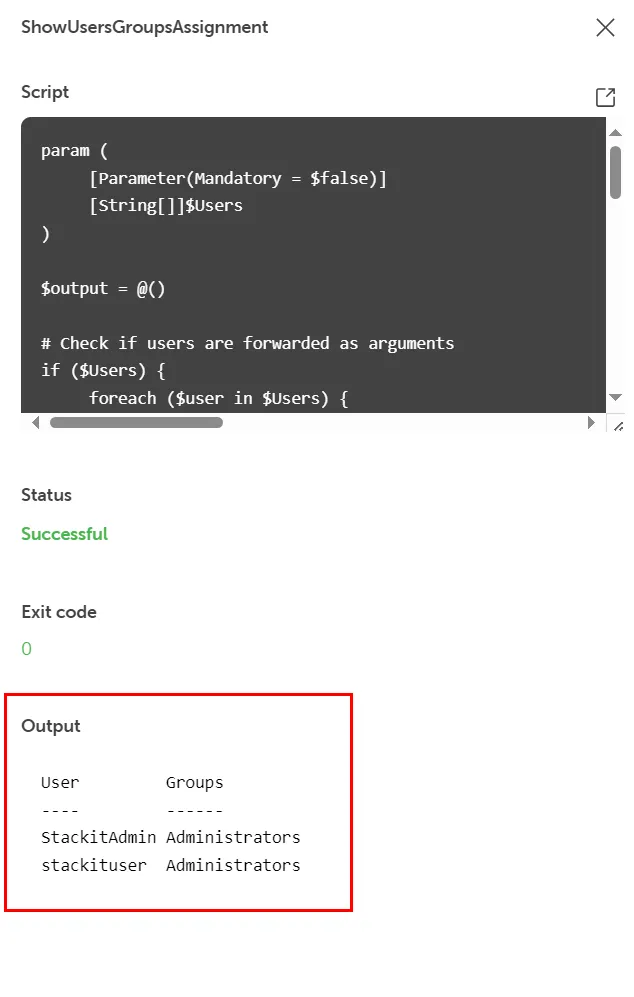Click the "Output" section heading
634x997 pixels.
pos(51,726)
